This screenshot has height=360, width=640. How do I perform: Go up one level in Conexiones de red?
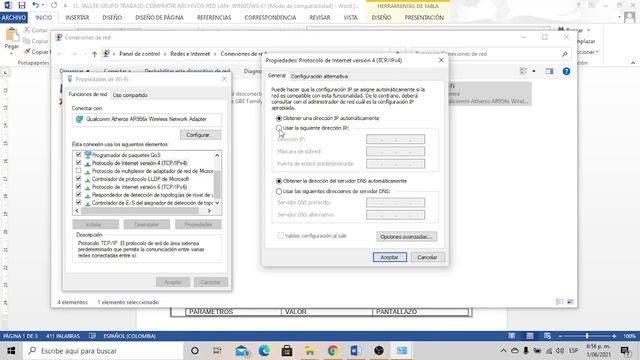tap(94, 54)
